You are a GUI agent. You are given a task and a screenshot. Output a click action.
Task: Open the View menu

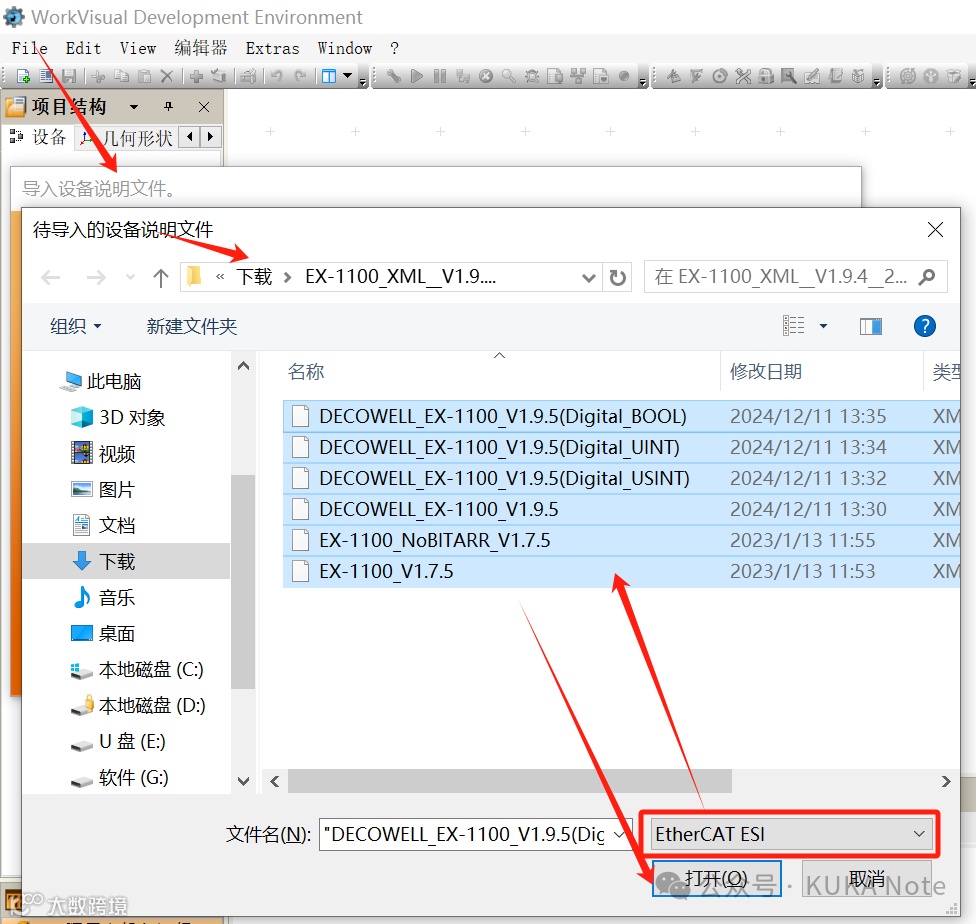pos(138,48)
